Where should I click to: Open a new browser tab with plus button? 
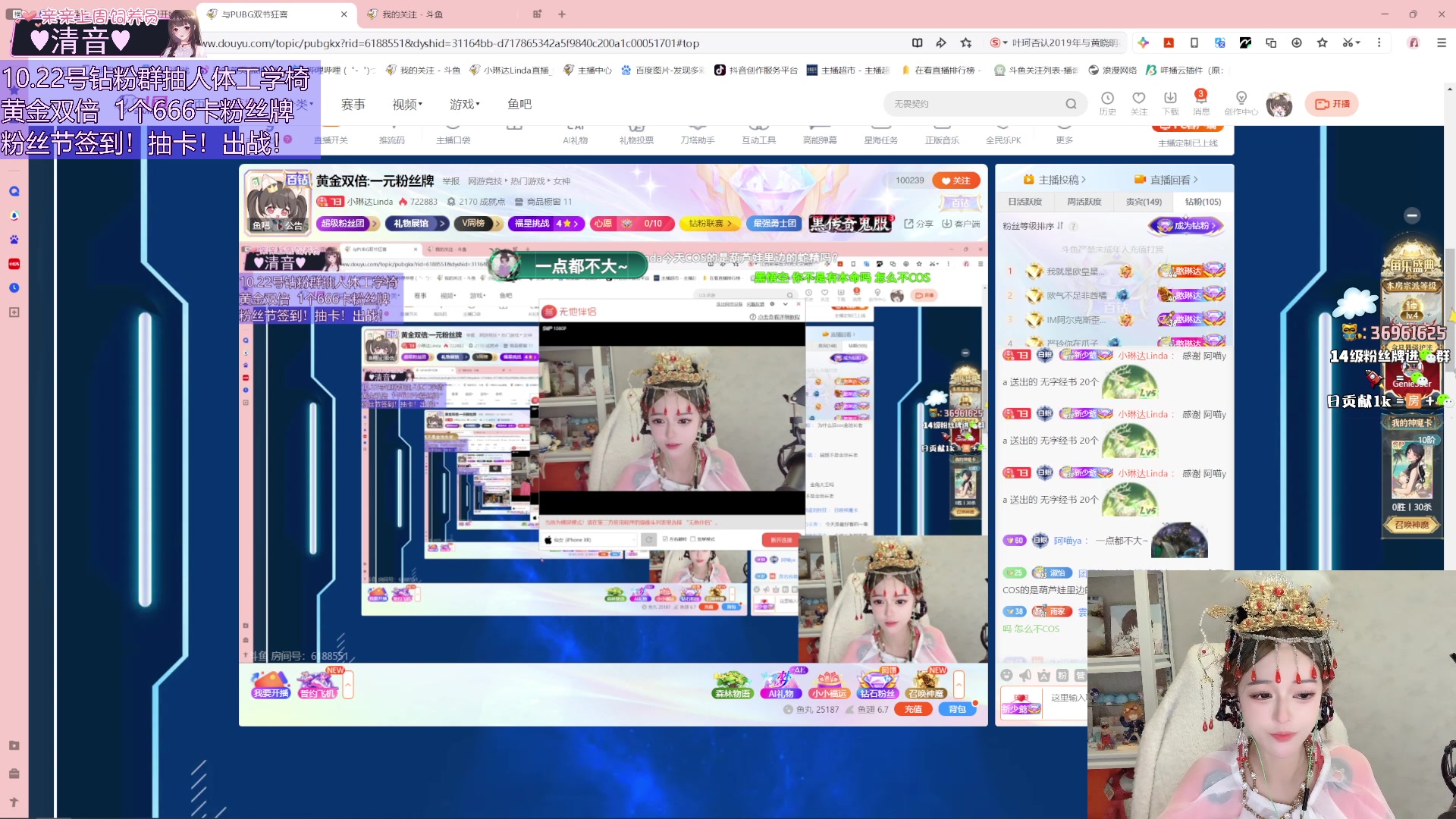click(x=562, y=14)
